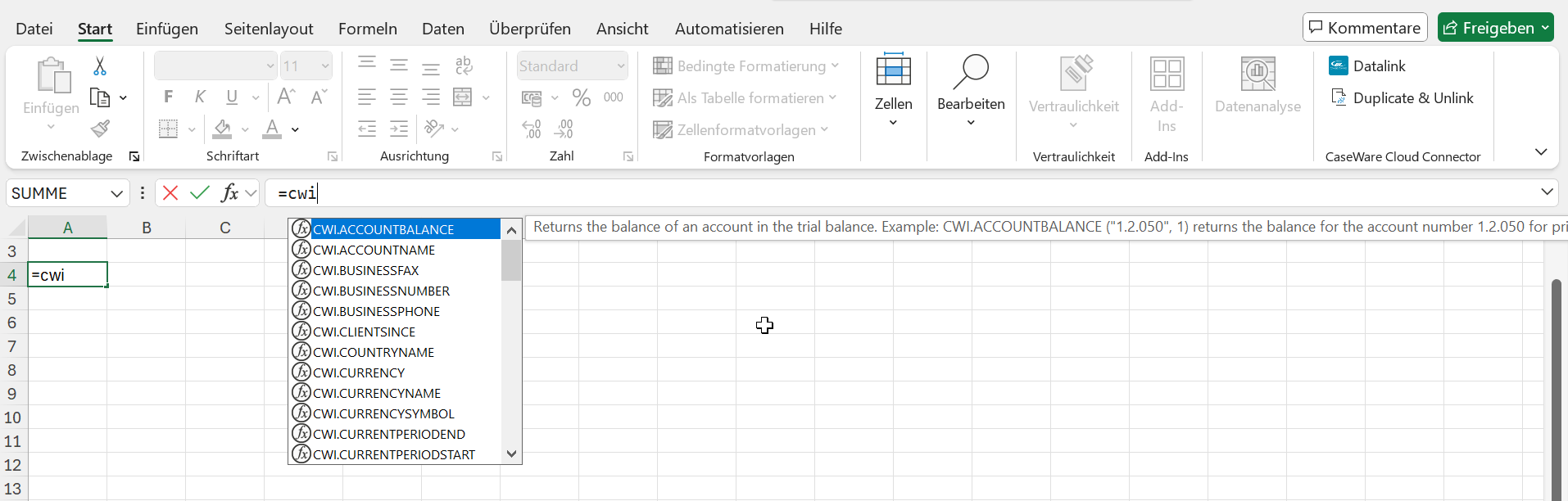The width and height of the screenshot is (1568, 501).
Task: Click the Freigeben share button
Action: (x=1496, y=27)
